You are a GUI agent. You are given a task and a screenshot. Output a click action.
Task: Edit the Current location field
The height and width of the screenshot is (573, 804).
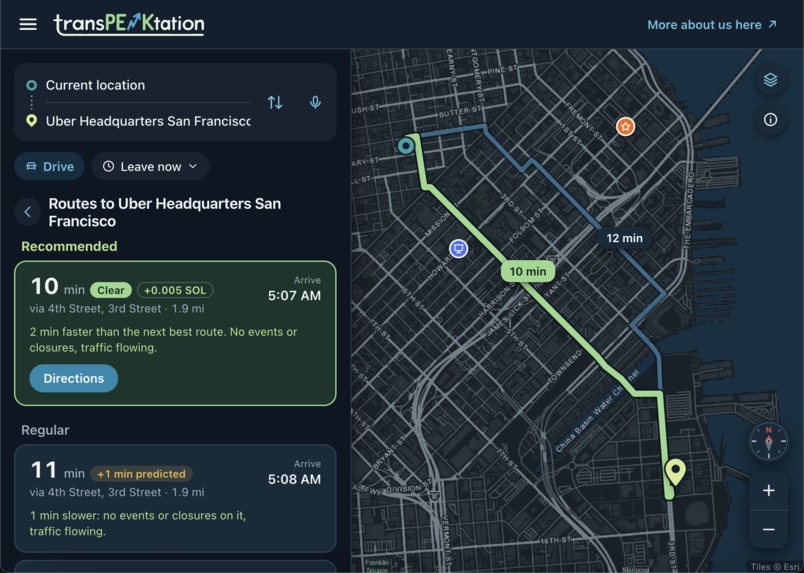pyautogui.click(x=148, y=85)
